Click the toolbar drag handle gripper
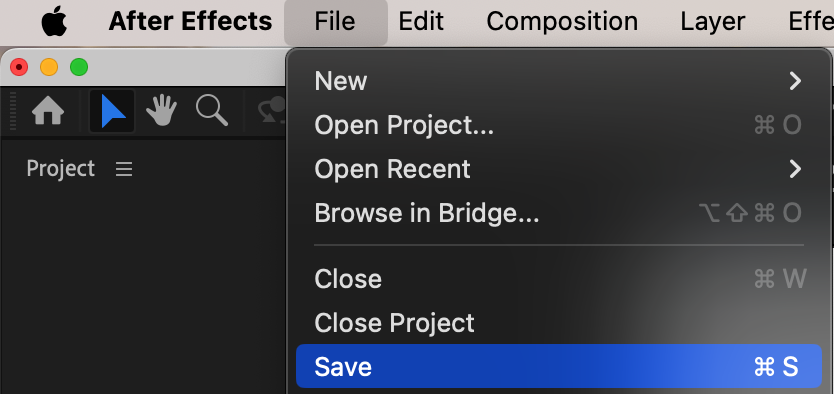834x394 pixels. pyautogui.click(x=13, y=111)
